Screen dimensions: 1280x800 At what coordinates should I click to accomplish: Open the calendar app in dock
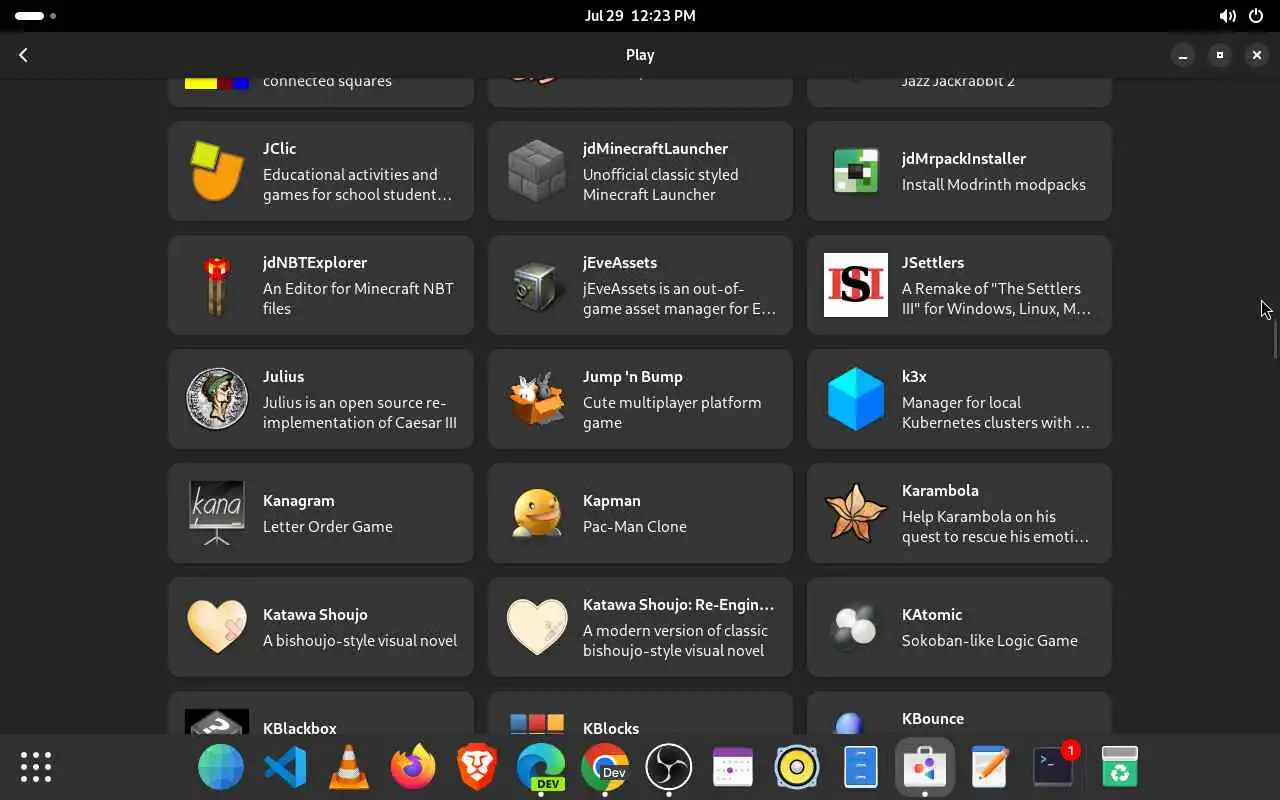tap(733, 767)
